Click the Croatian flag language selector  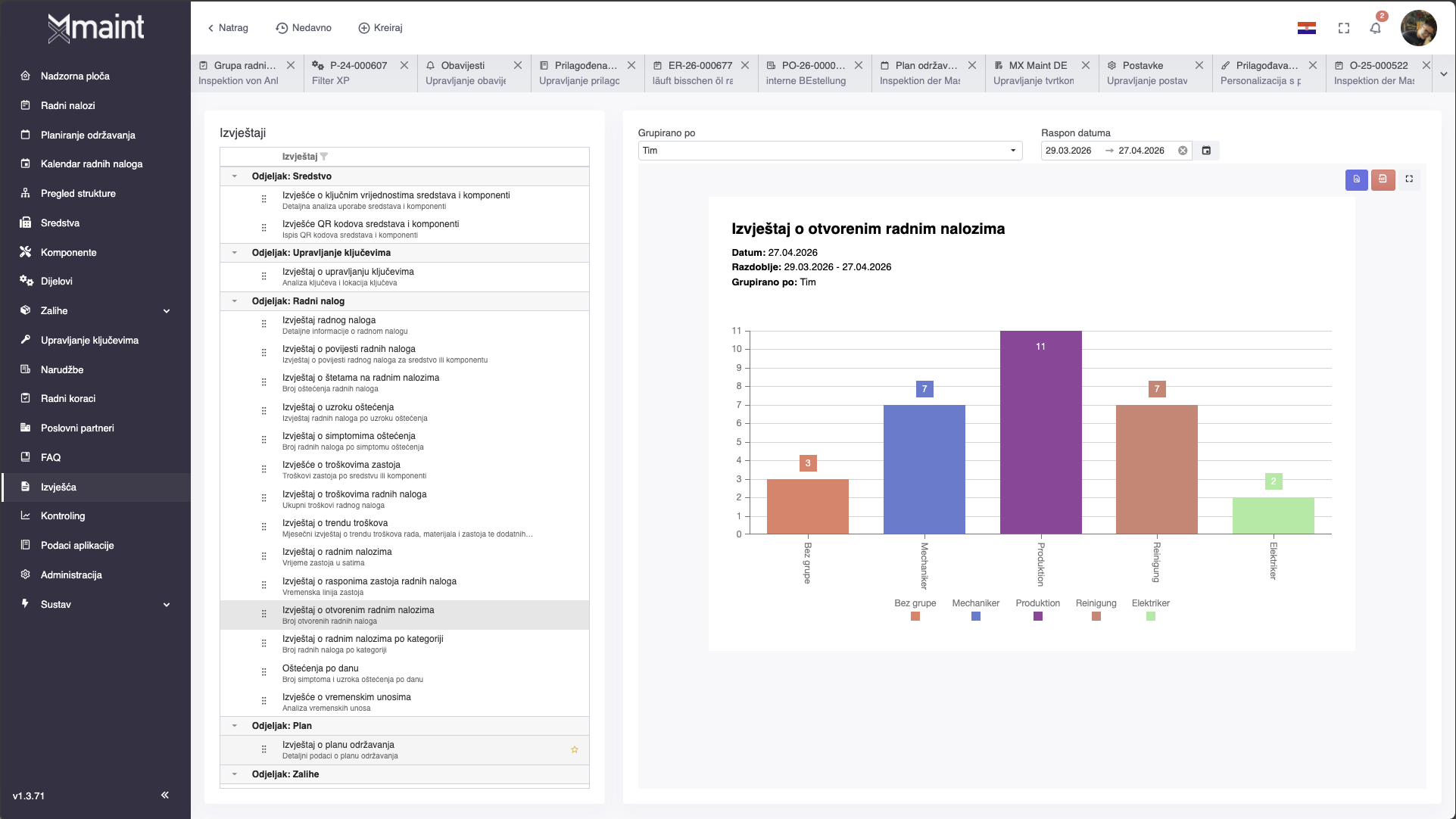point(1306,29)
